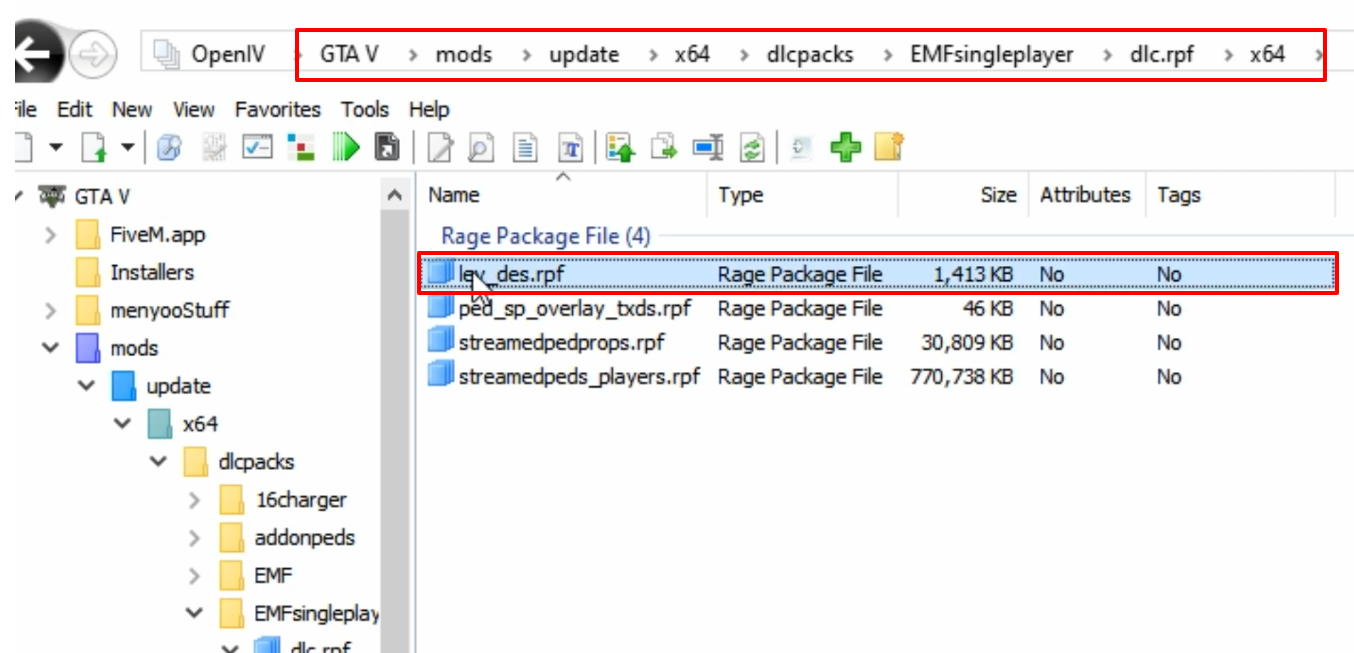Click the pages with green right arrow icon

click(x=665, y=148)
